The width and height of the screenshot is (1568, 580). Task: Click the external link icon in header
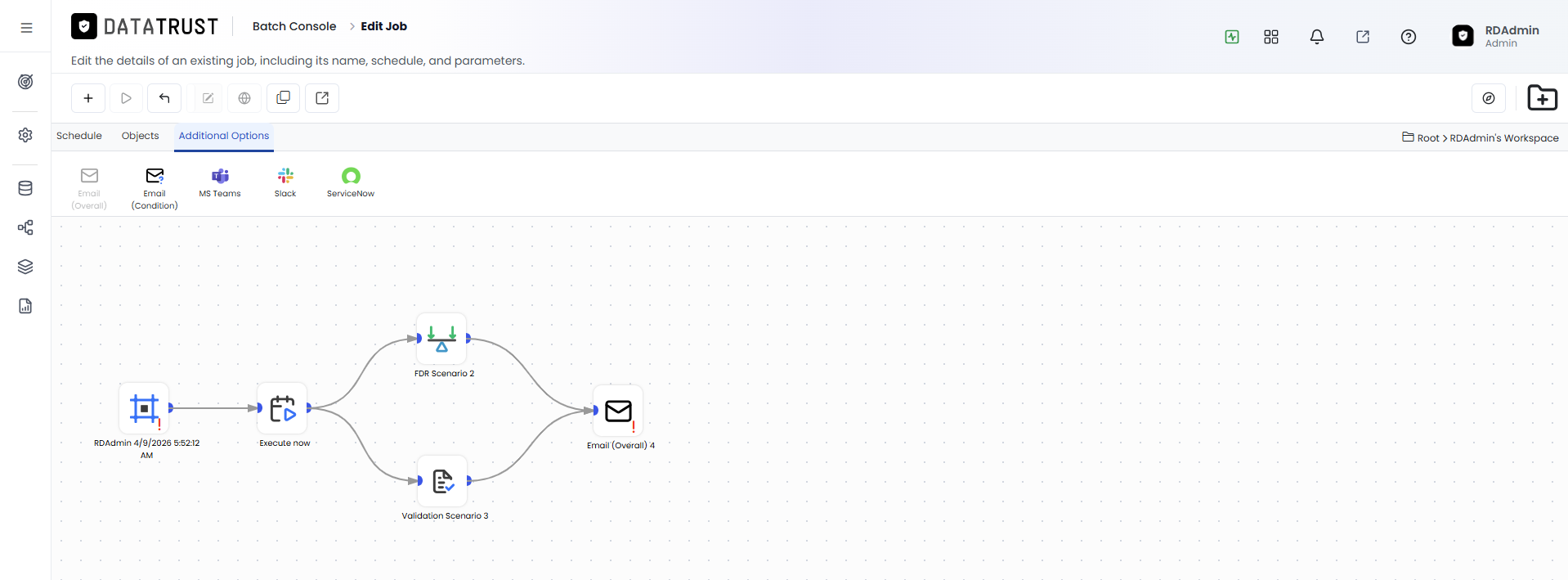1363,37
